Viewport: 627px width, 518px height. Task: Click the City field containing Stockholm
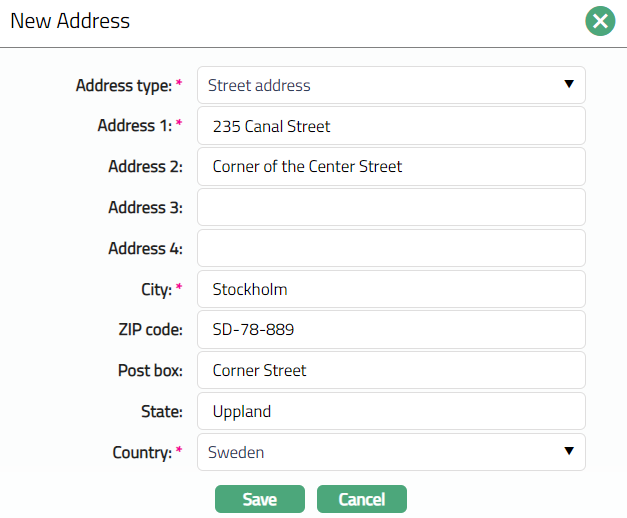pyautogui.click(x=391, y=289)
